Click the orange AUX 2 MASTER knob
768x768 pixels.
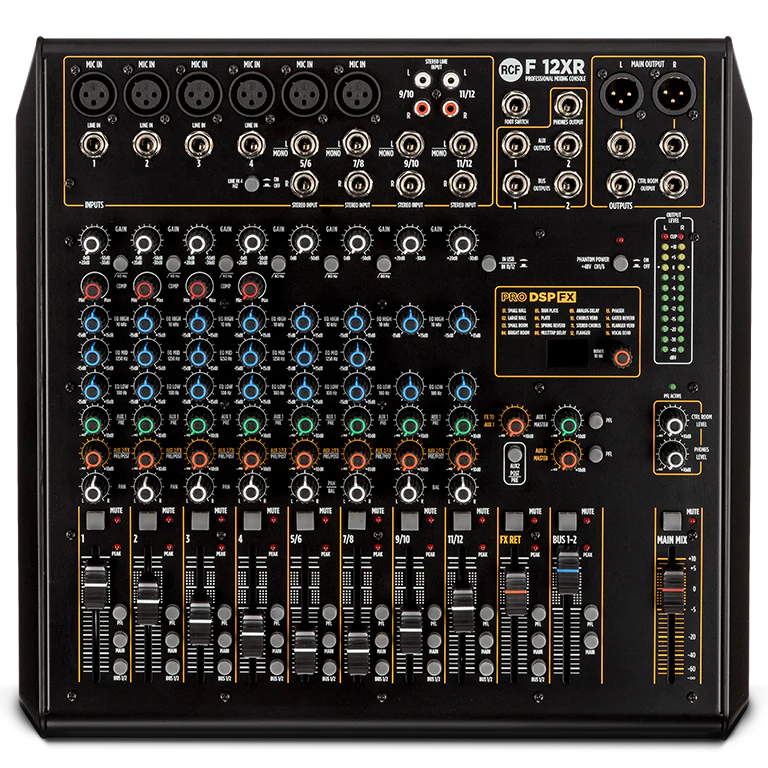click(x=568, y=458)
